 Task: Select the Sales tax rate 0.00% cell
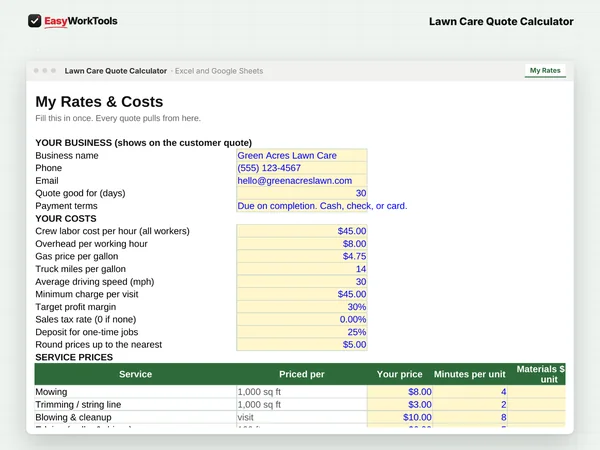[302, 320]
